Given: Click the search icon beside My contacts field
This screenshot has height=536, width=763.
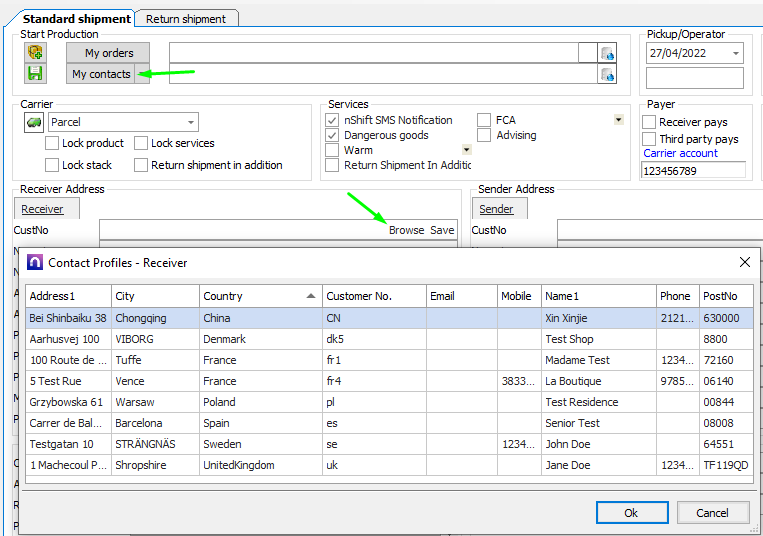Looking at the screenshot, I should (607, 74).
